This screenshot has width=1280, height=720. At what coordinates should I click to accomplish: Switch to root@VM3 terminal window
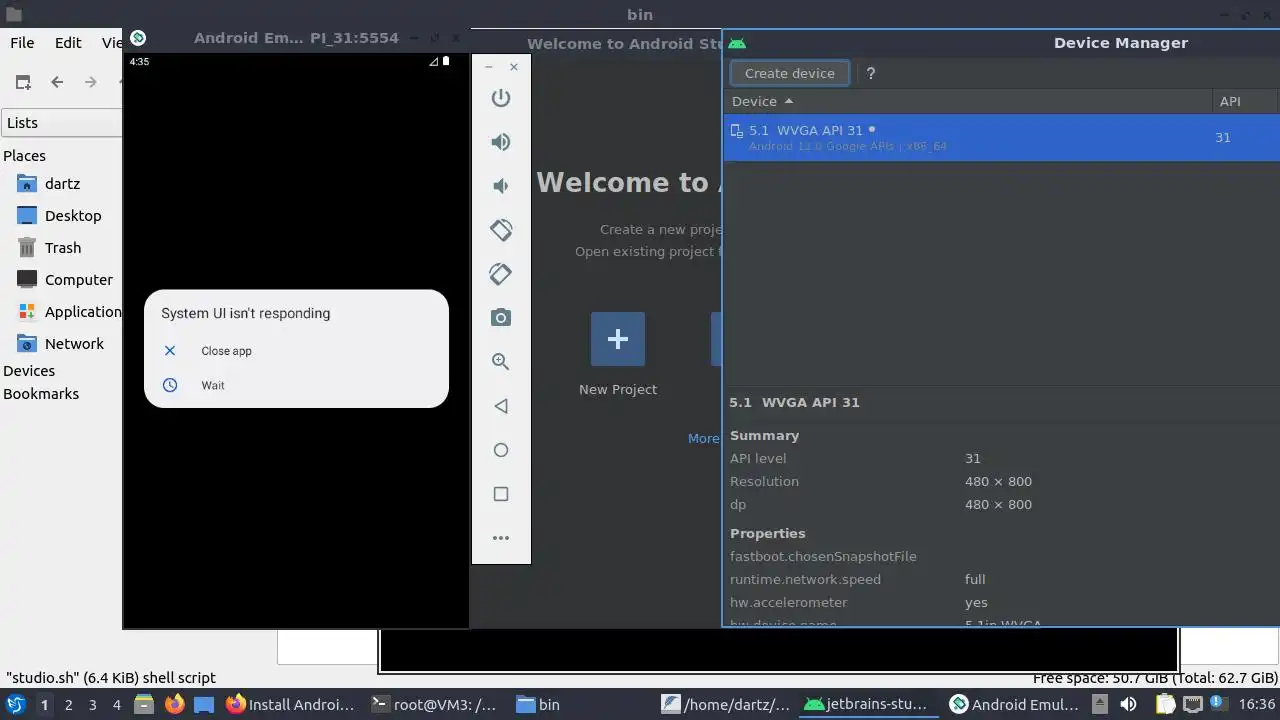[434, 704]
